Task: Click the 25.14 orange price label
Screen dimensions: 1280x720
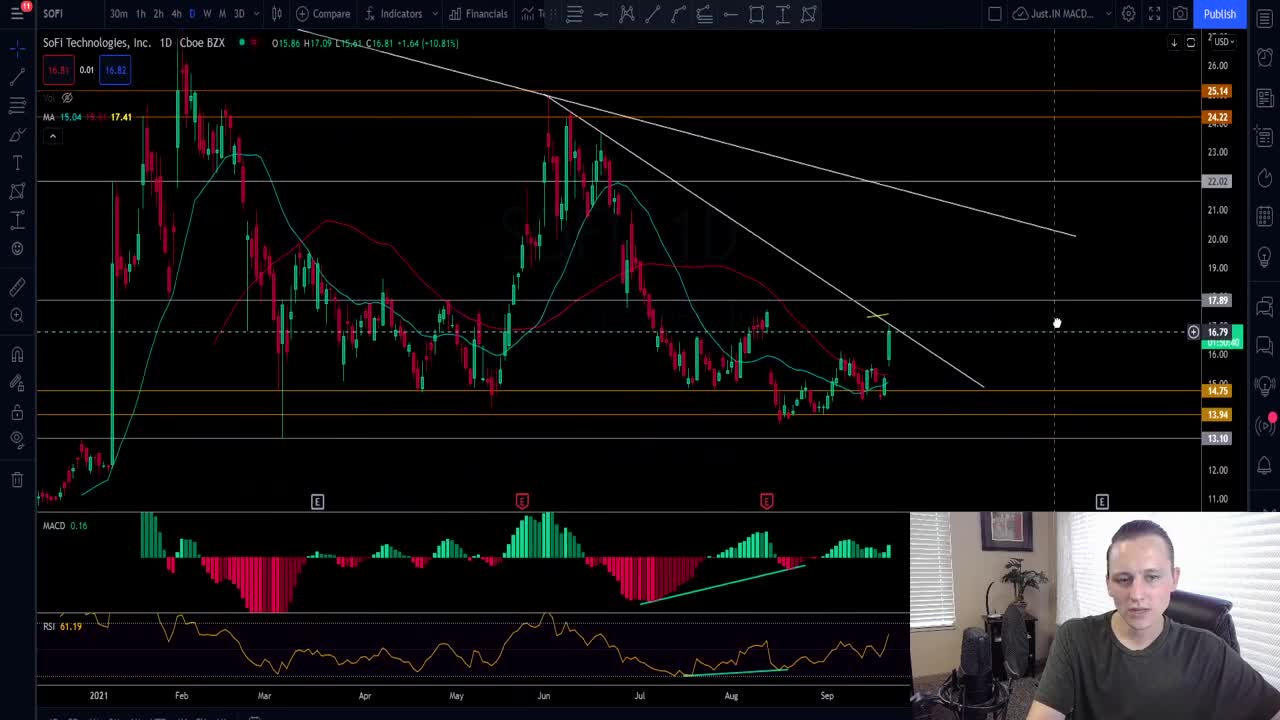Action: point(1217,91)
